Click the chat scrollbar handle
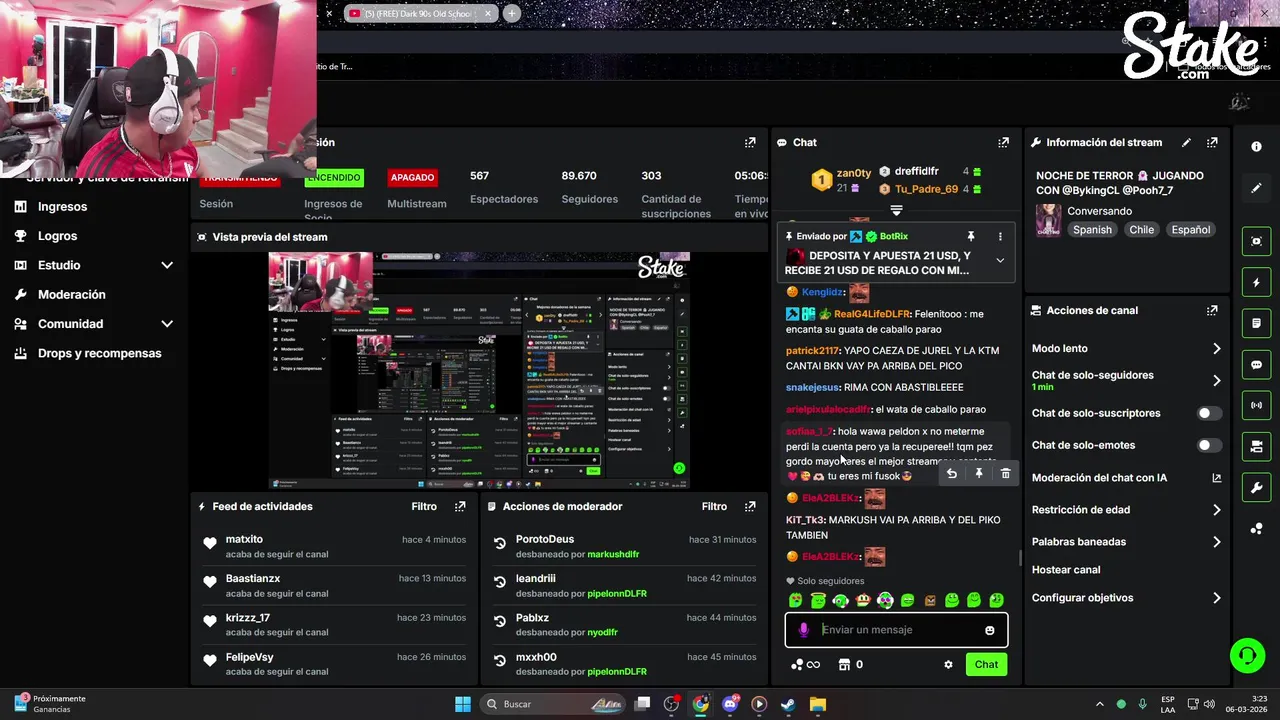 1019,558
